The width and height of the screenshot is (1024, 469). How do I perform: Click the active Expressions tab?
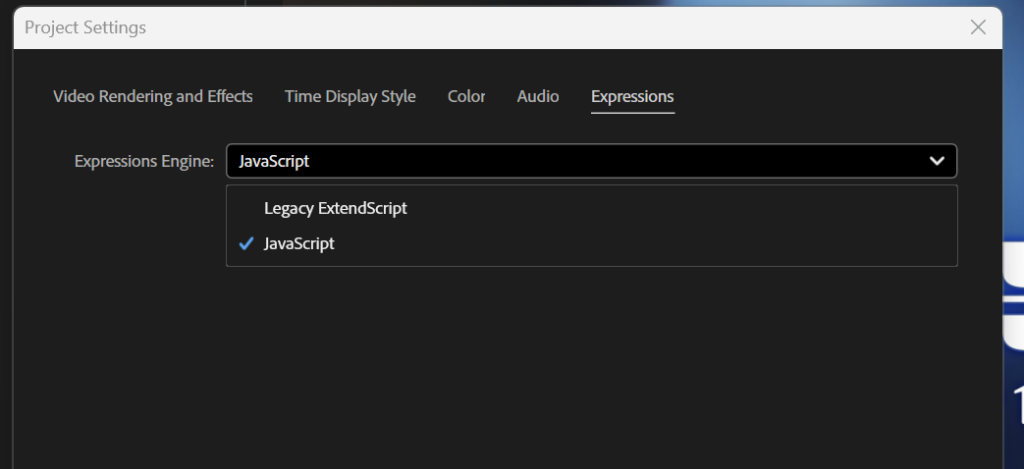[632, 97]
